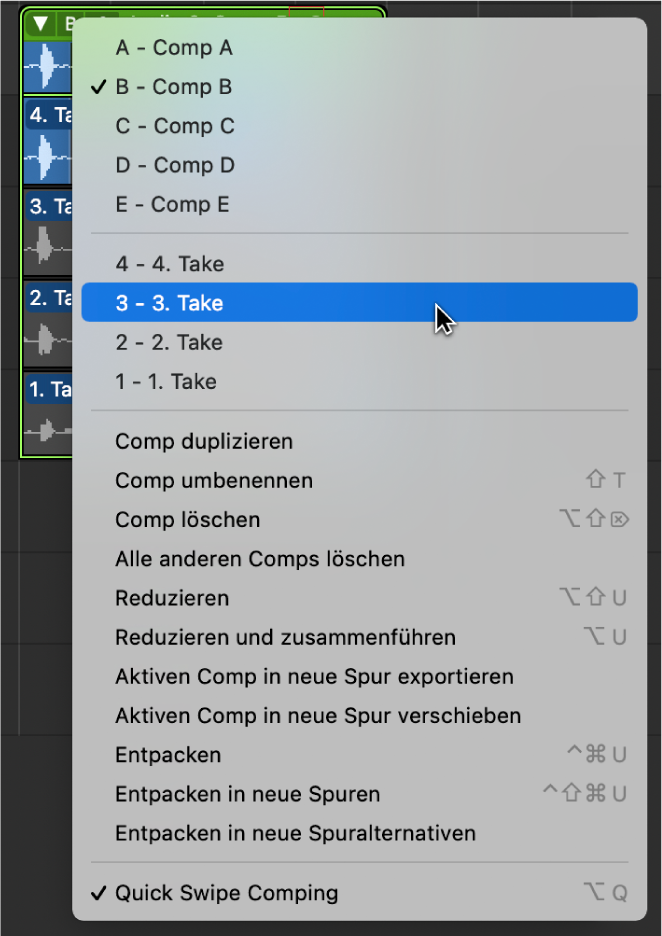Activate D - Comp D
Image resolution: width=662 pixels, height=936 pixels.
click(x=174, y=165)
